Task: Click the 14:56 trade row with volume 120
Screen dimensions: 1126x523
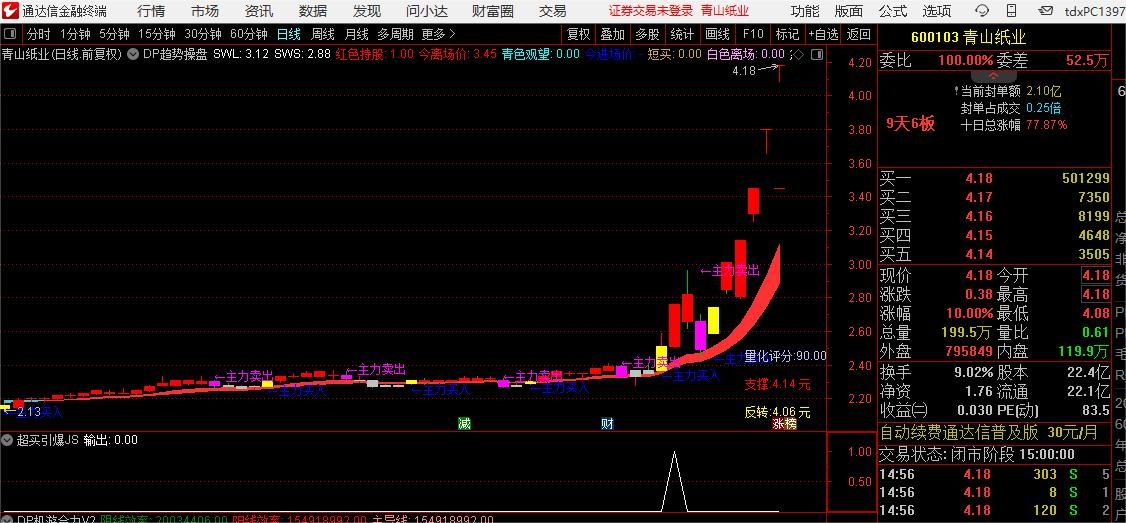Action: (x=995, y=510)
